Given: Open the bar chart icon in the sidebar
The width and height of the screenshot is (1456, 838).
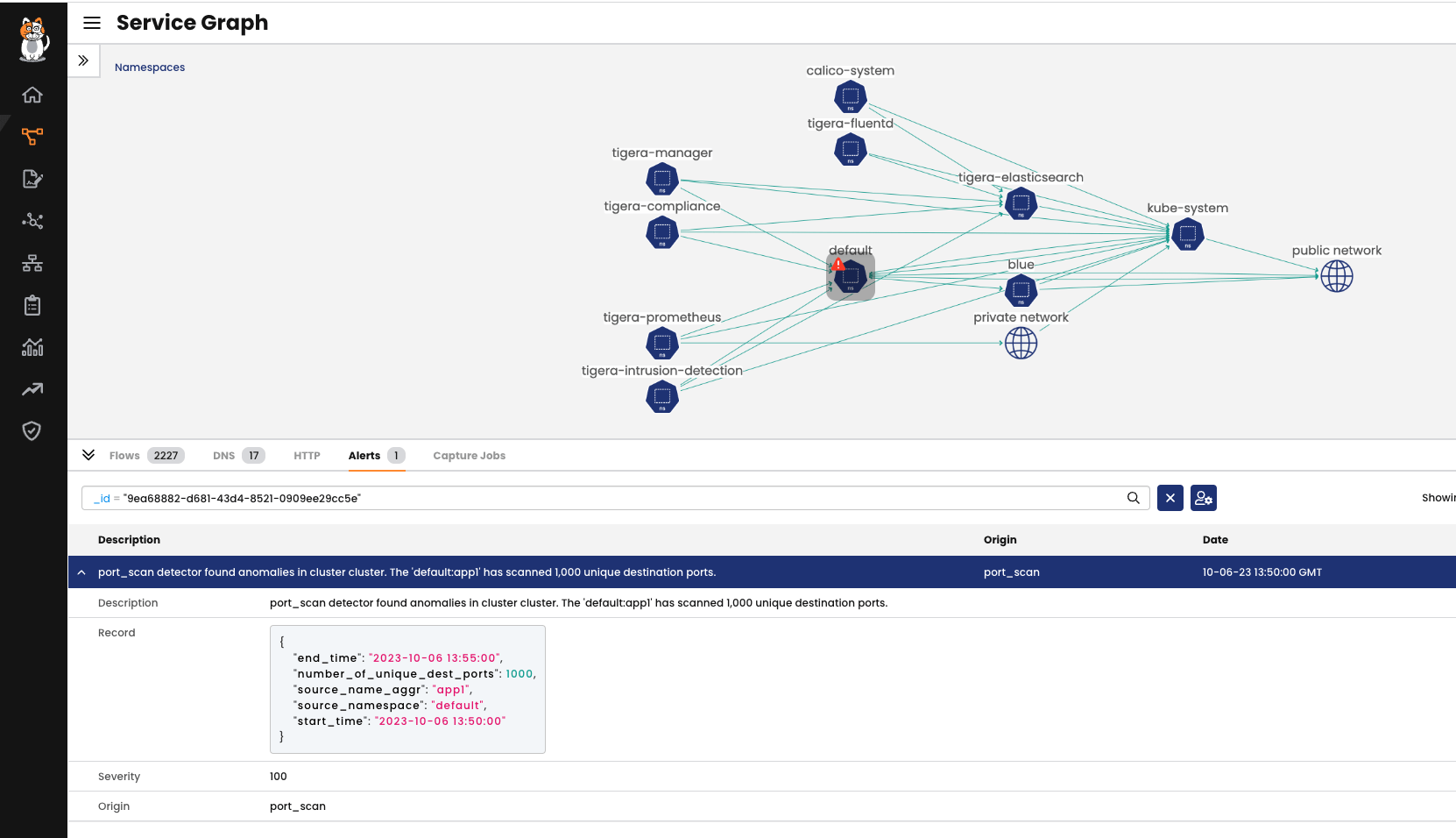Looking at the screenshot, I should [x=32, y=347].
